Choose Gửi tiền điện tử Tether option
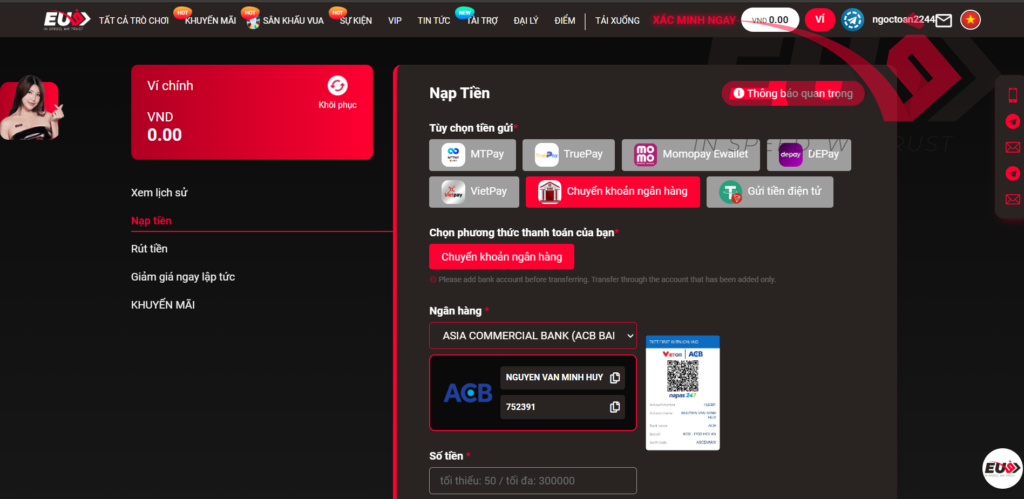Image resolution: width=1024 pixels, height=499 pixels. [x=769, y=192]
